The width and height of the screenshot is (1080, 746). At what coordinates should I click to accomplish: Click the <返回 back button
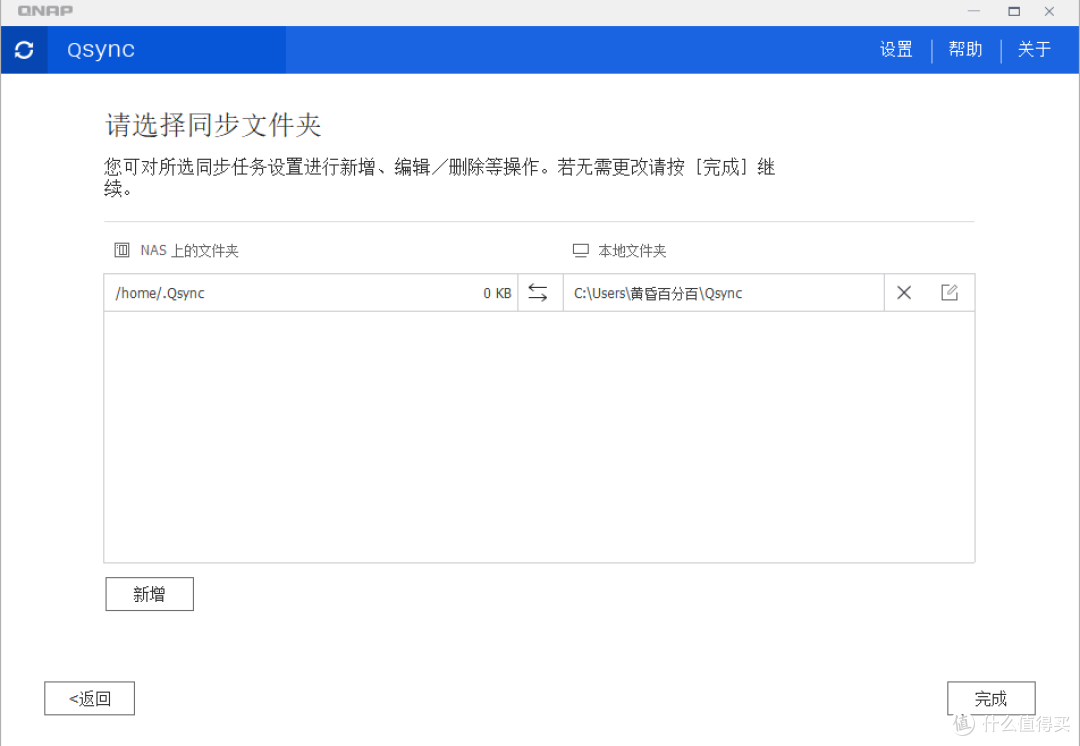(90, 698)
